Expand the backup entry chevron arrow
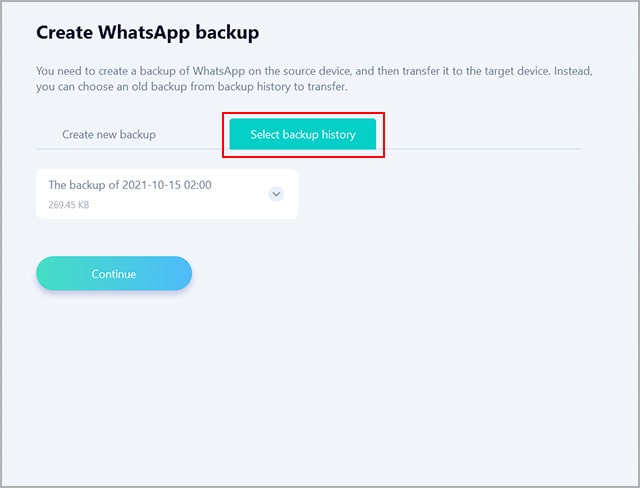Viewport: 640px width, 488px height. pos(277,194)
